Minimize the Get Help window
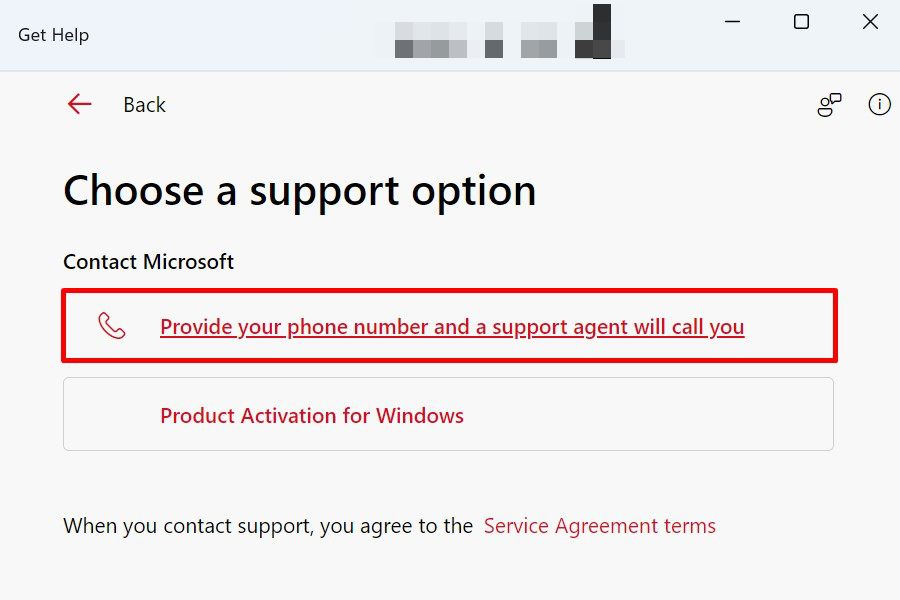The height and width of the screenshot is (600, 900). pos(732,21)
